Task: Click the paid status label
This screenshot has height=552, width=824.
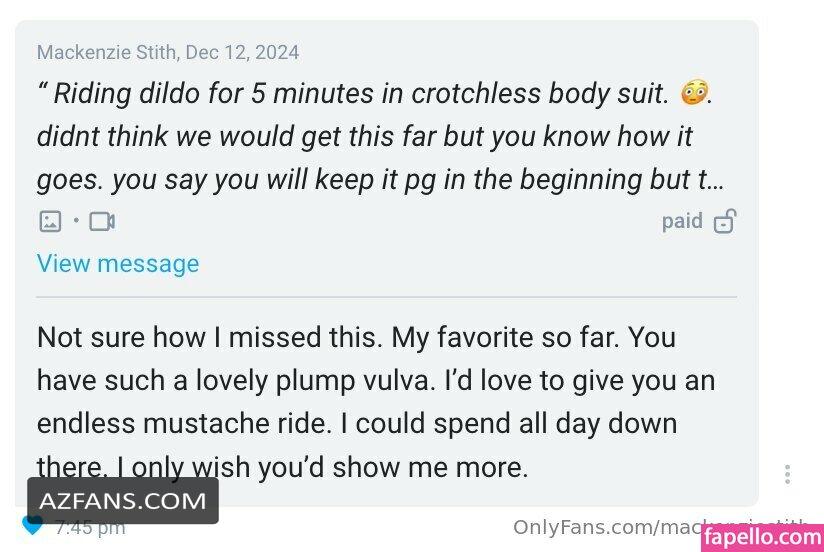Action: point(682,221)
